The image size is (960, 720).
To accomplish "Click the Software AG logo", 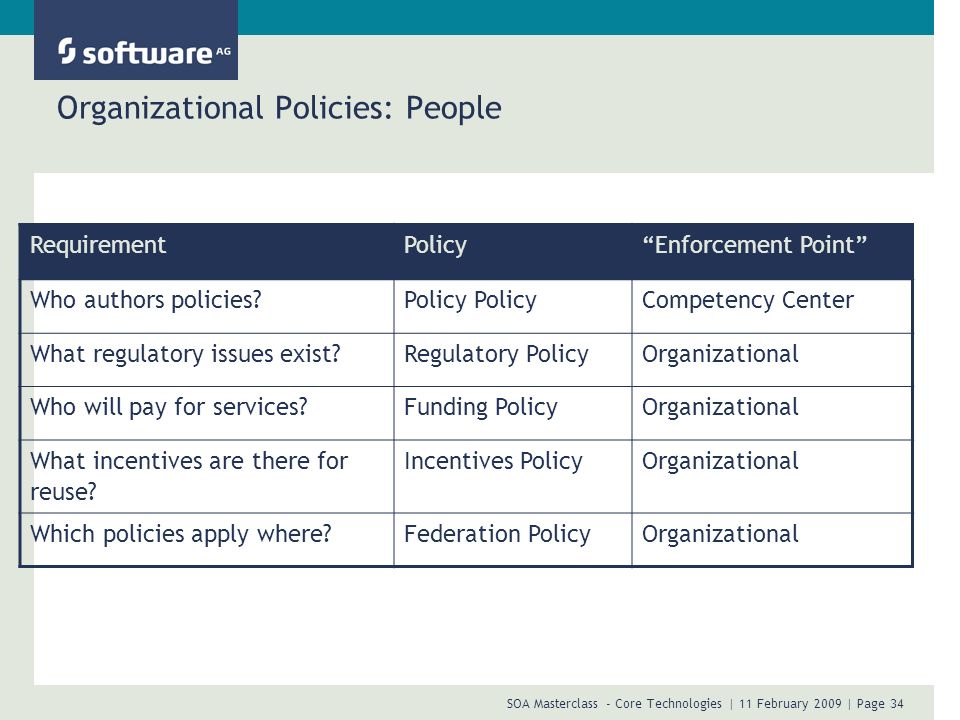I will click(x=144, y=51).
